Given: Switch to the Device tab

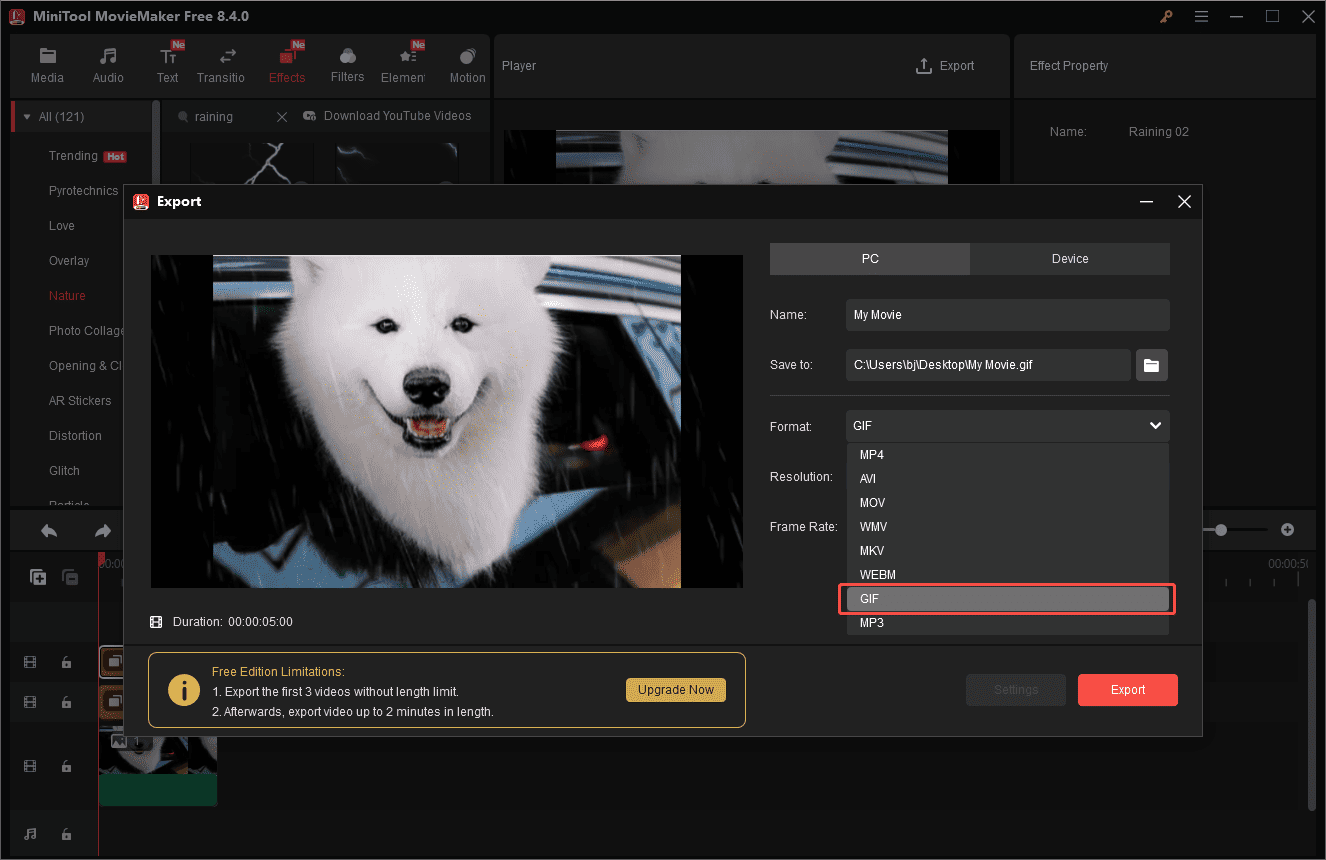Looking at the screenshot, I should point(1069,258).
